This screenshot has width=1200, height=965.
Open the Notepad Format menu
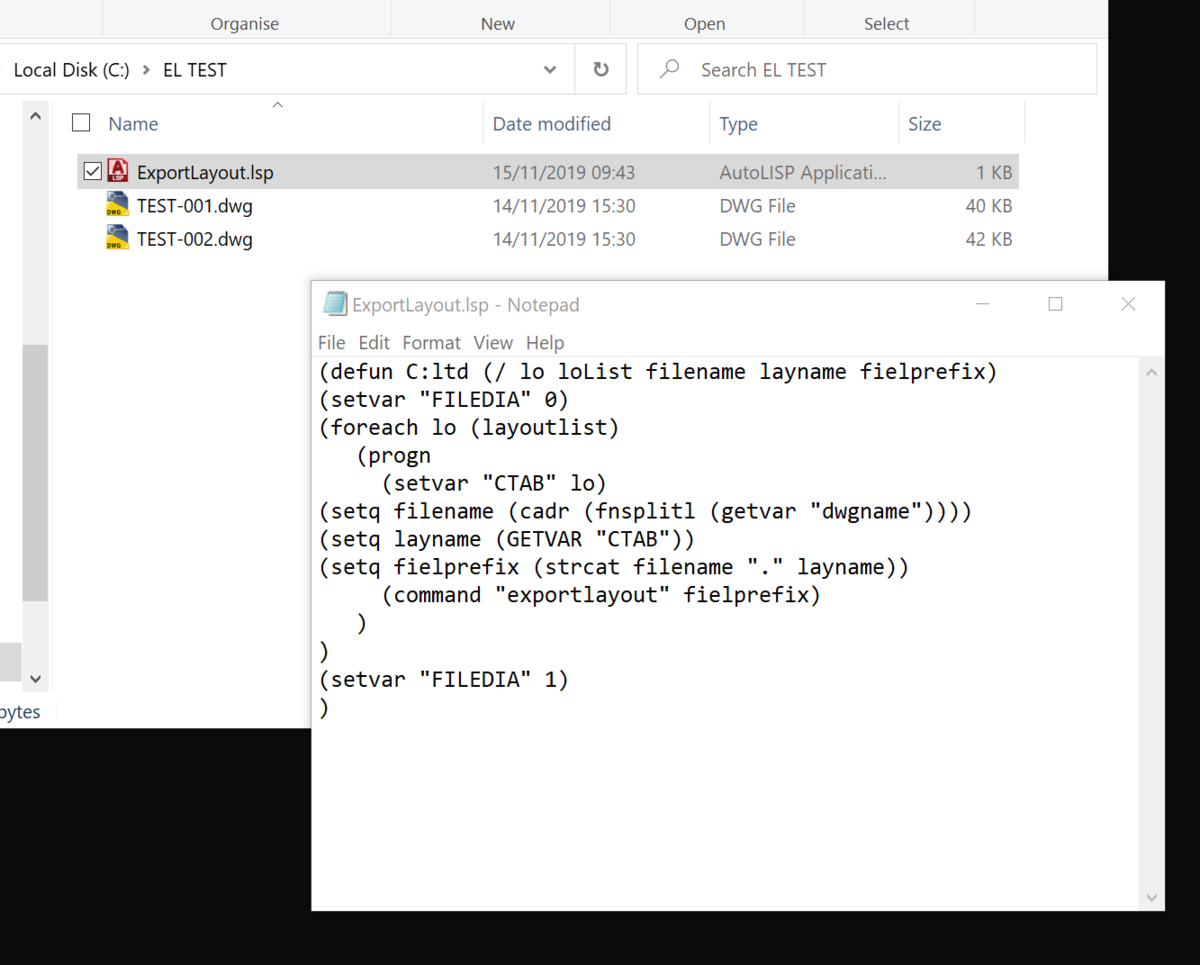(431, 342)
